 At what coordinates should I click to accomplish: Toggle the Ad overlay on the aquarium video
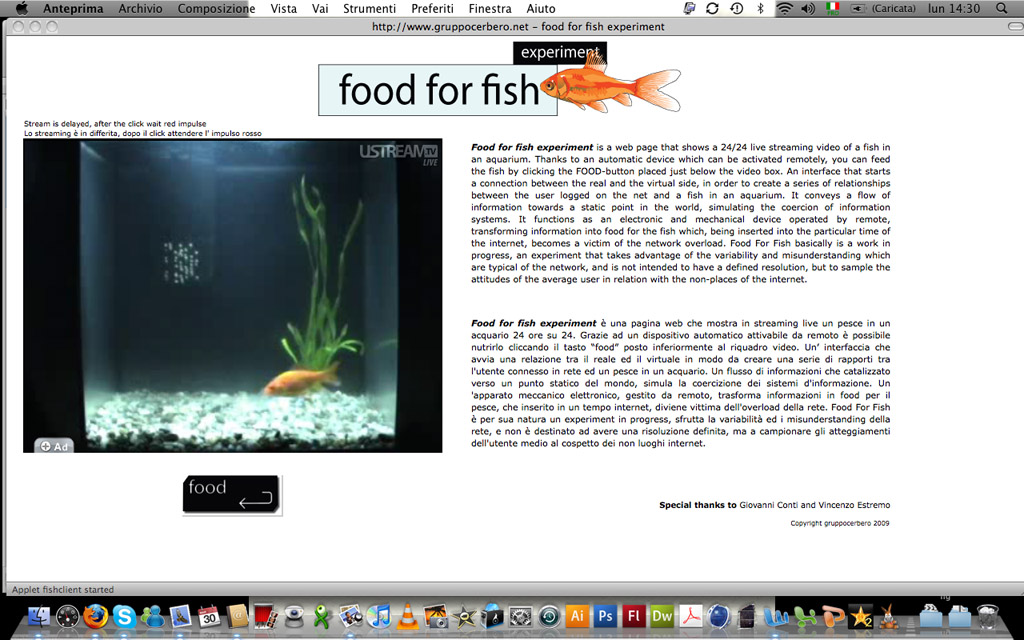(52, 447)
